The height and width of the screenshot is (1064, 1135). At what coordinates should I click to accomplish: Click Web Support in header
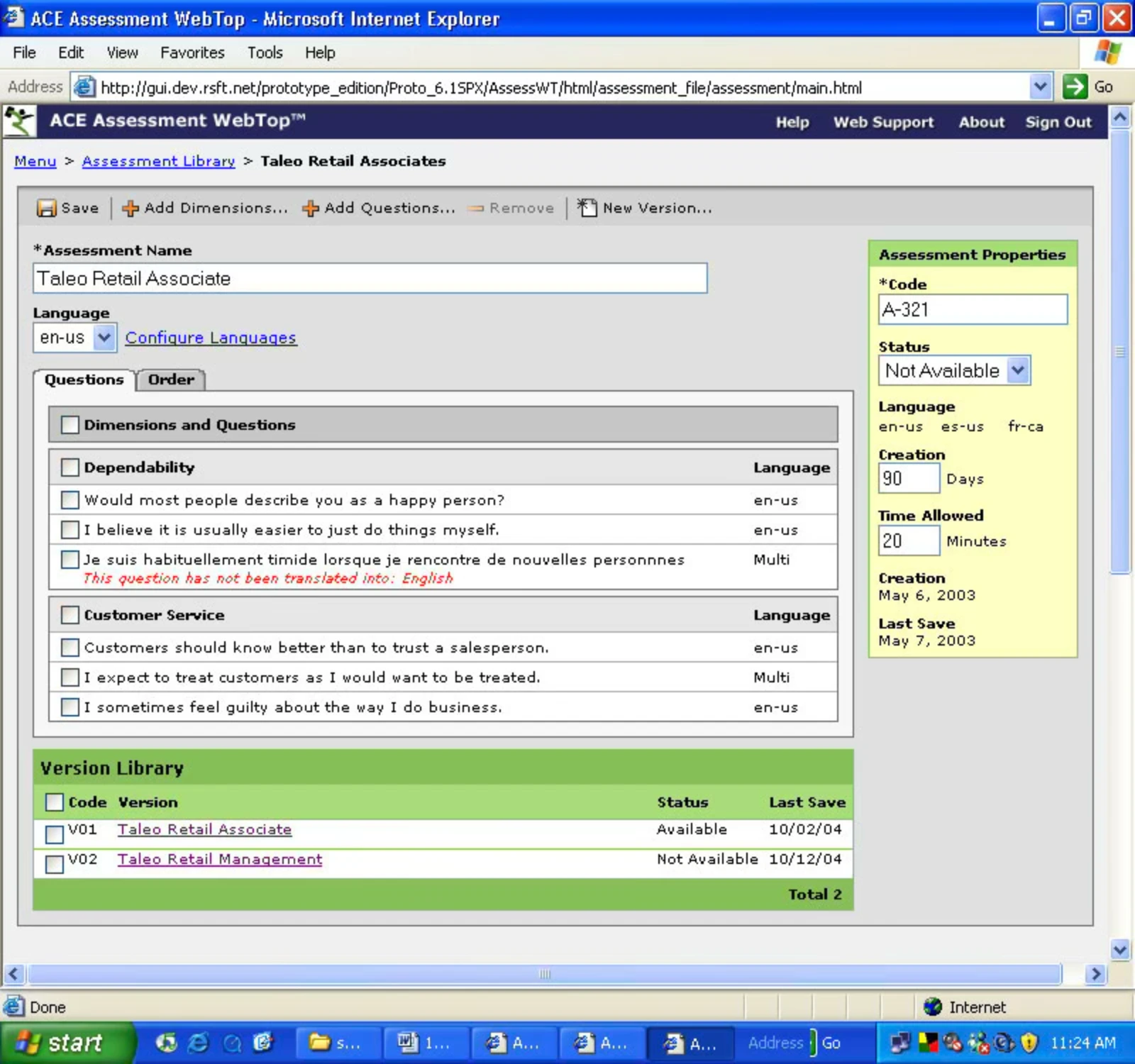coord(883,122)
